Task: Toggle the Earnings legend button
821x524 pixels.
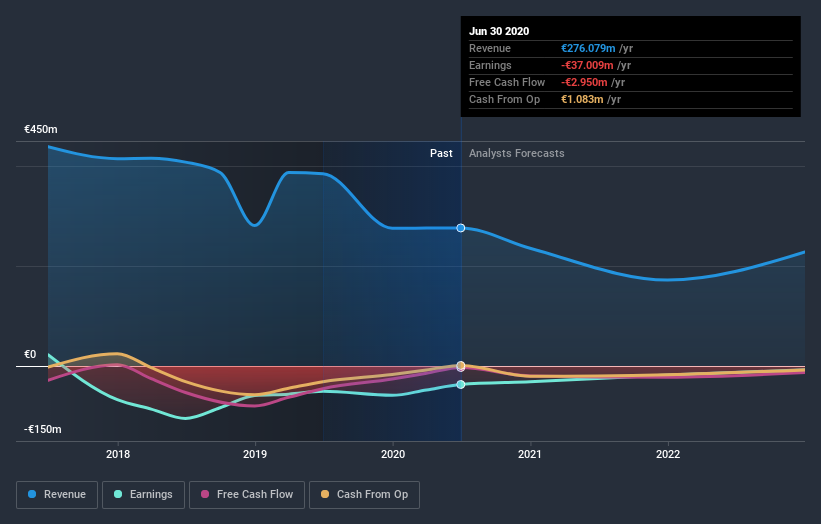Action: coord(143,495)
